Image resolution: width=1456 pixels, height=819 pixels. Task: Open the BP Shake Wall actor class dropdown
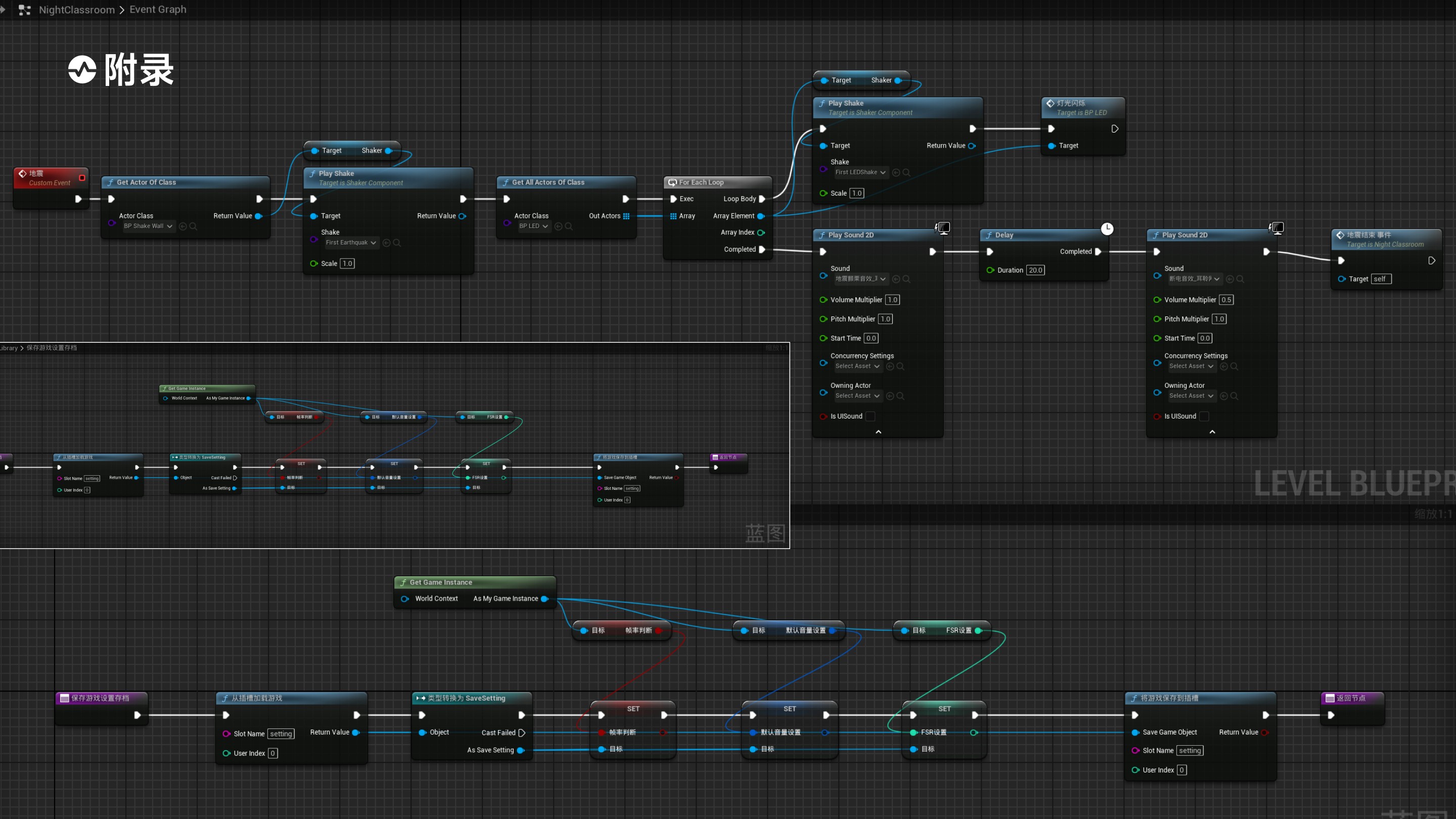[148, 226]
